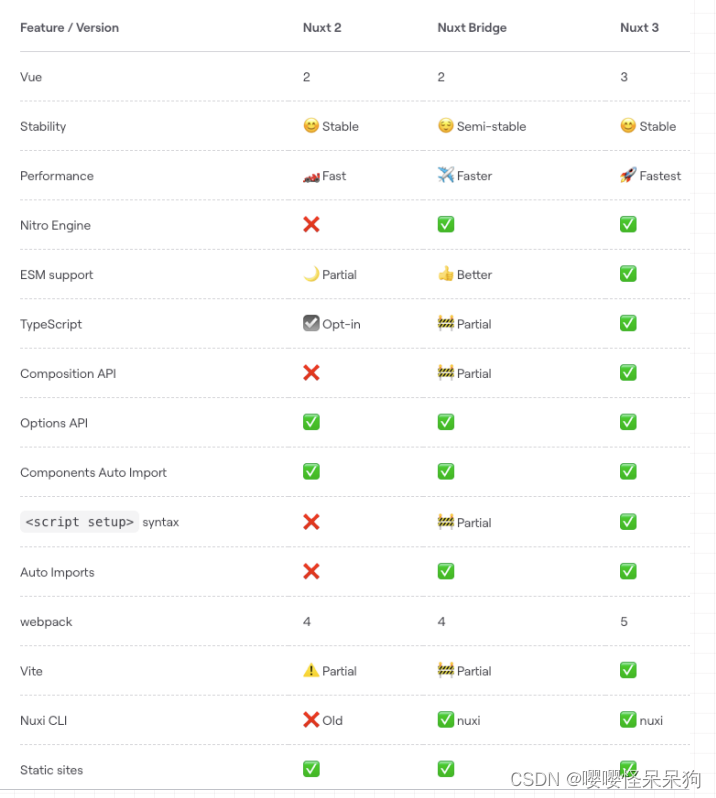Screen dimensions: 716x798
Task: Click the Nuxt 3 Composition API green check
Action: click(628, 373)
